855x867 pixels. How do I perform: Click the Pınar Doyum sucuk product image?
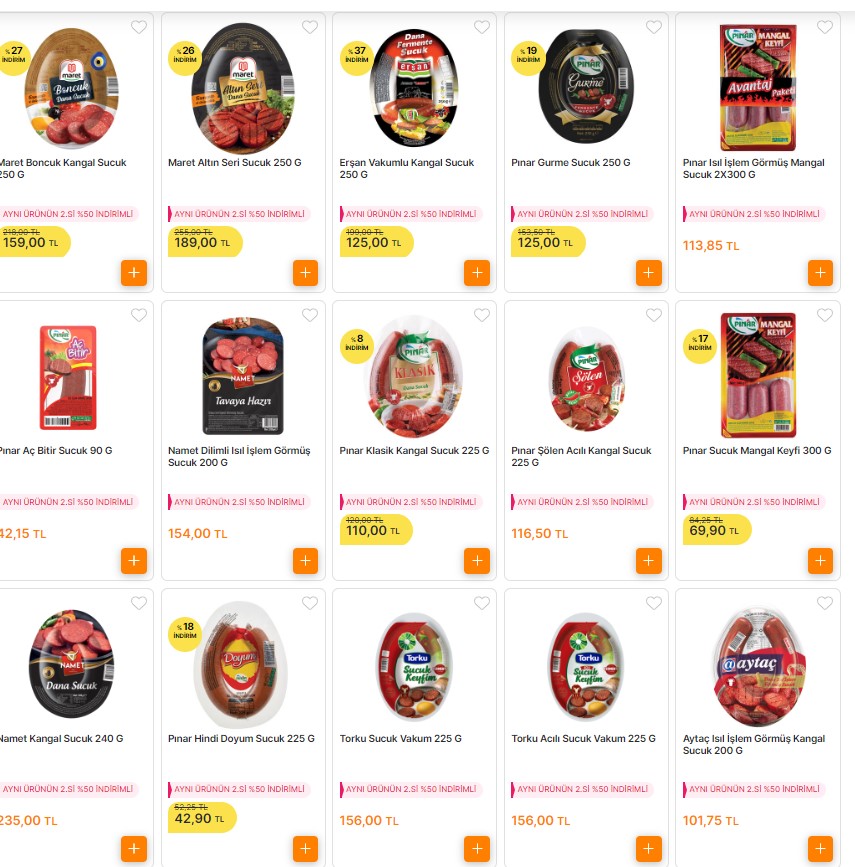tap(243, 664)
